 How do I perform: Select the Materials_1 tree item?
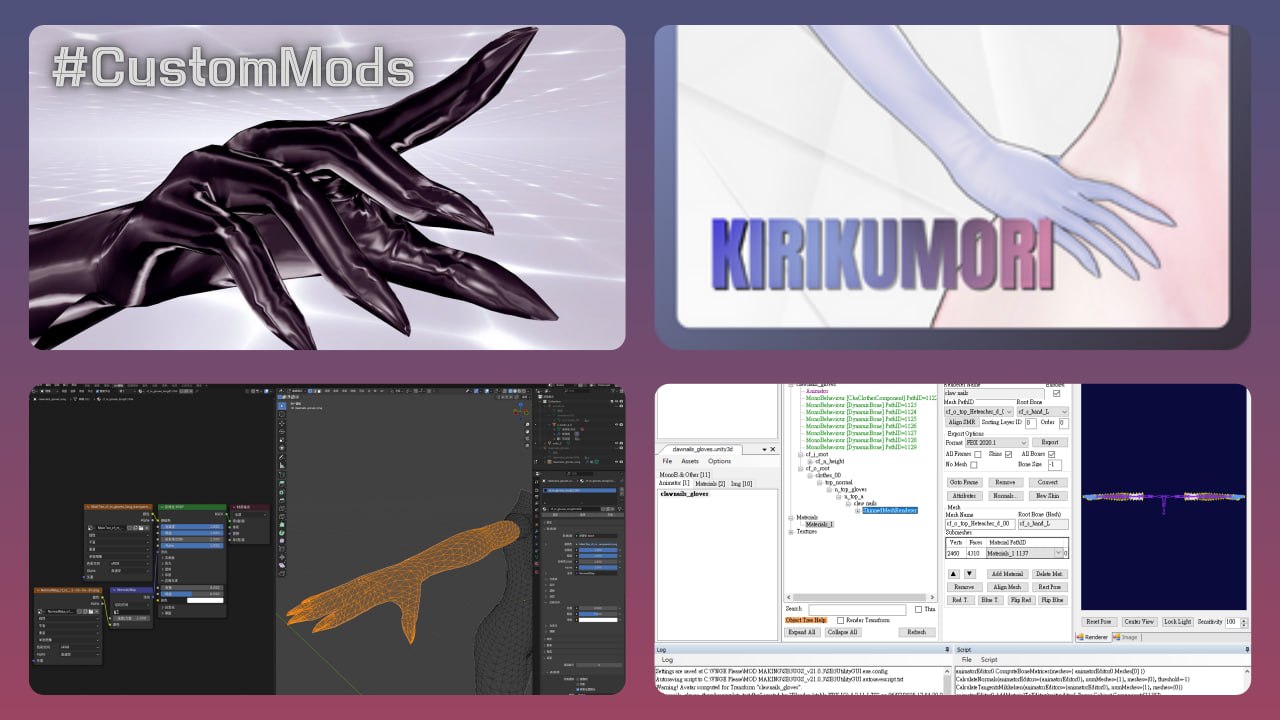click(819, 524)
